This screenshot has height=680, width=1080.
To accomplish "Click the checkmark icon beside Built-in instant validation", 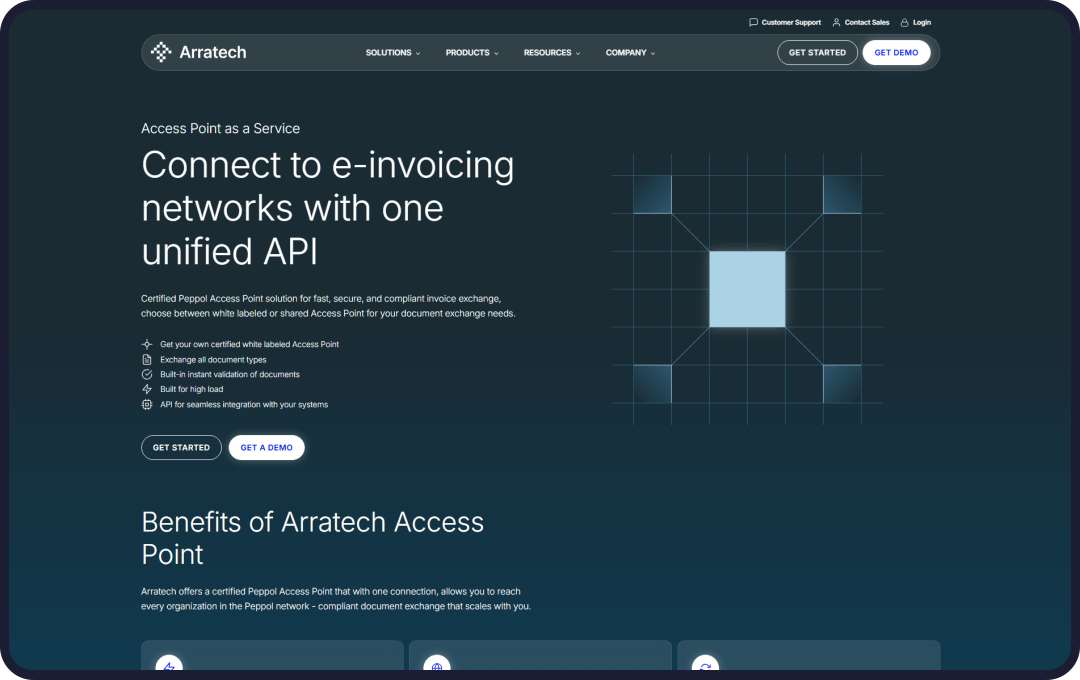I will [x=147, y=375].
